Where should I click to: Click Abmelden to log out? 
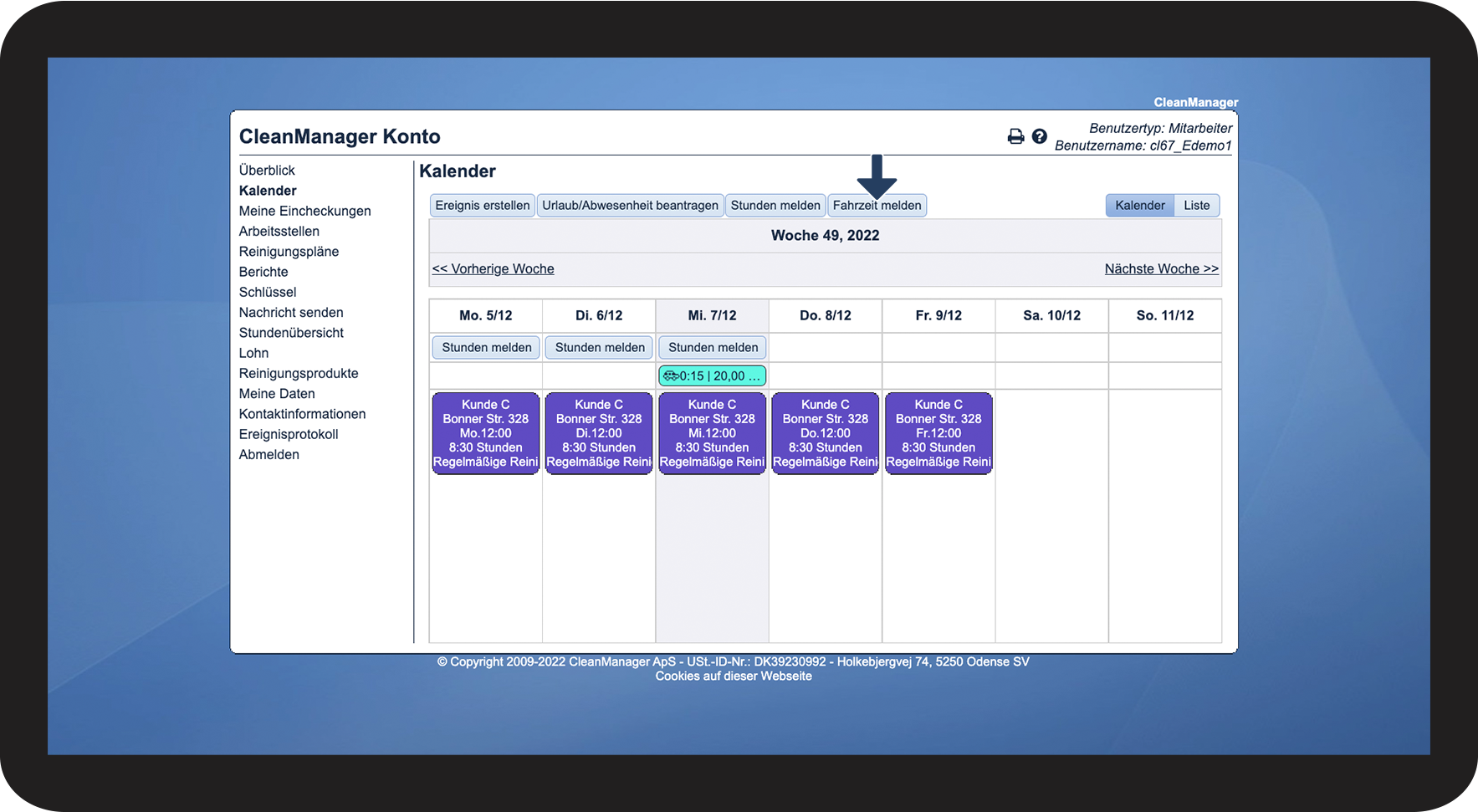click(x=268, y=455)
